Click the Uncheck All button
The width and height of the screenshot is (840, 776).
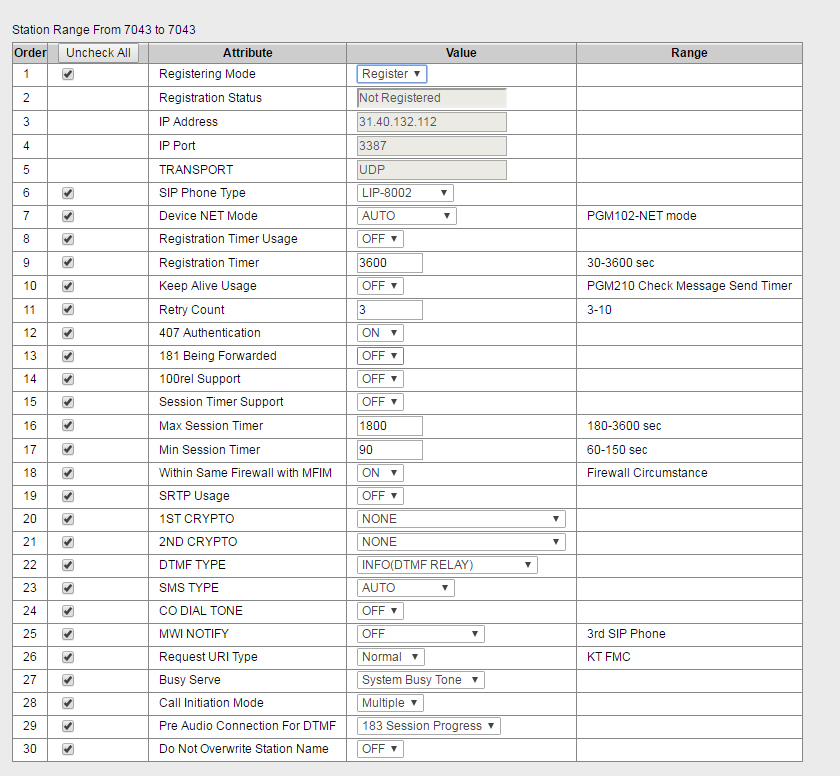click(x=98, y=53)
